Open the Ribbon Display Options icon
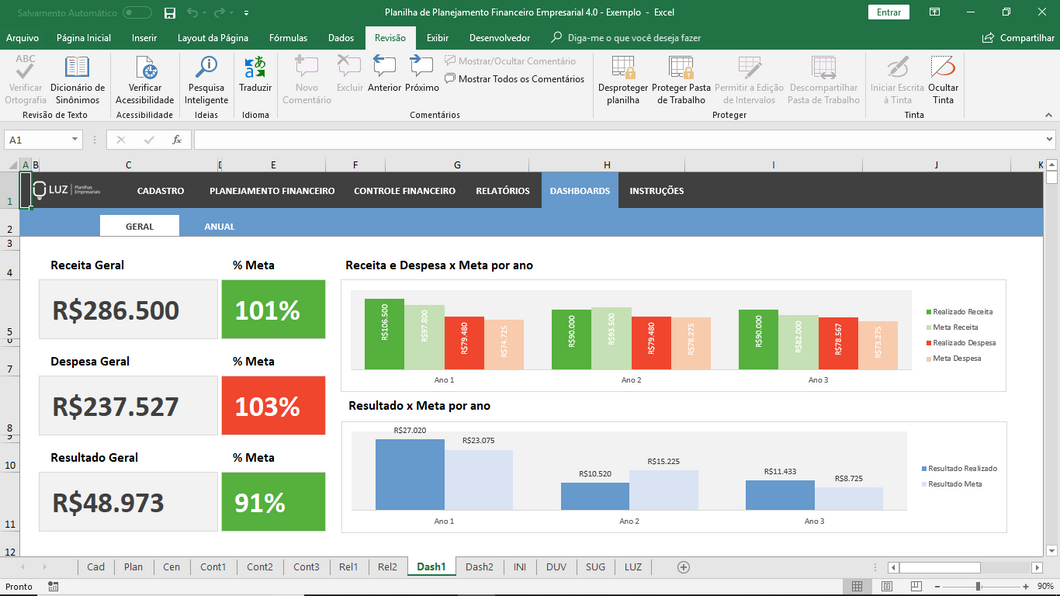Viewport: 1060px width, 596px height. [x=934, y=12]
